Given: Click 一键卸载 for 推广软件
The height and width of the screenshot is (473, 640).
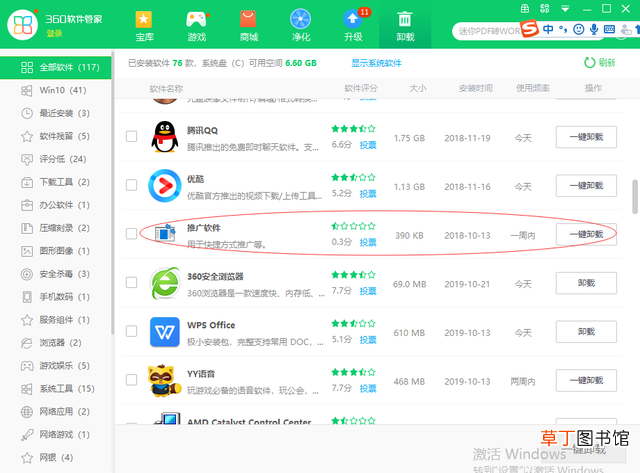Looking at the screenshot, I should (586, 234).
